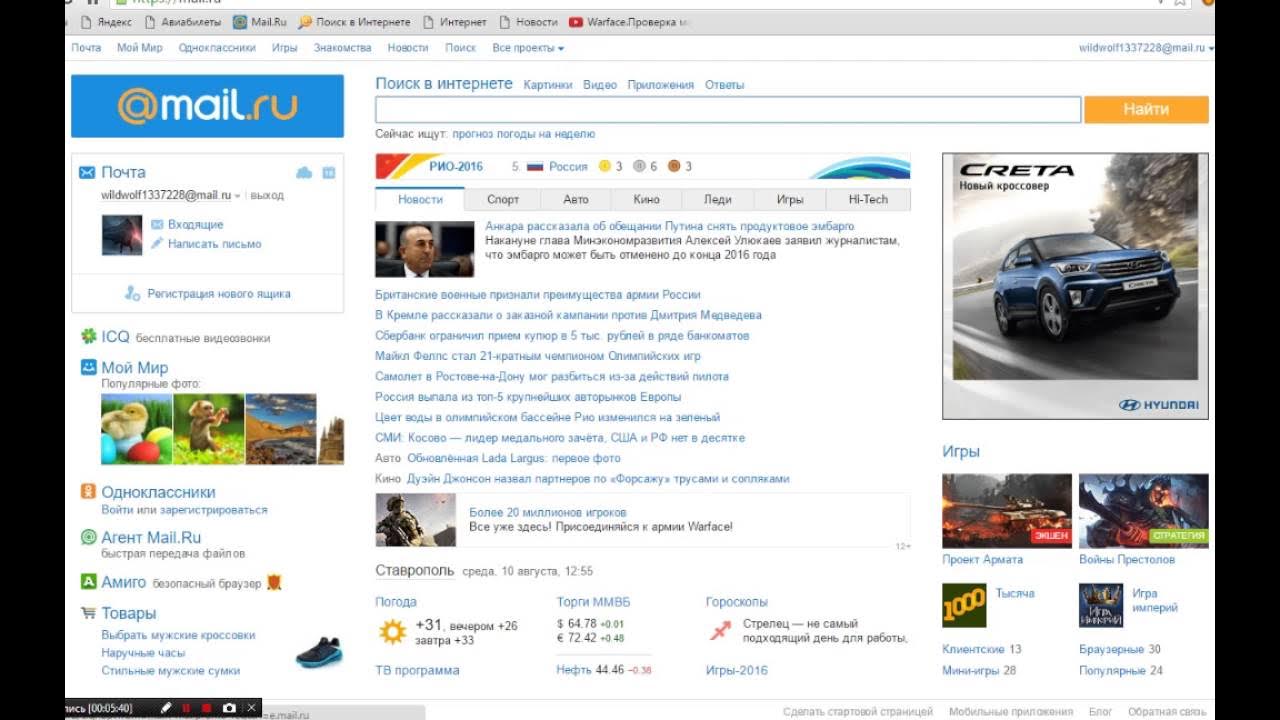Click the green Агент Mail.Ru @ icon
Image resolution: width=1280 pixels, height=720 pixels.
point(89,537)
